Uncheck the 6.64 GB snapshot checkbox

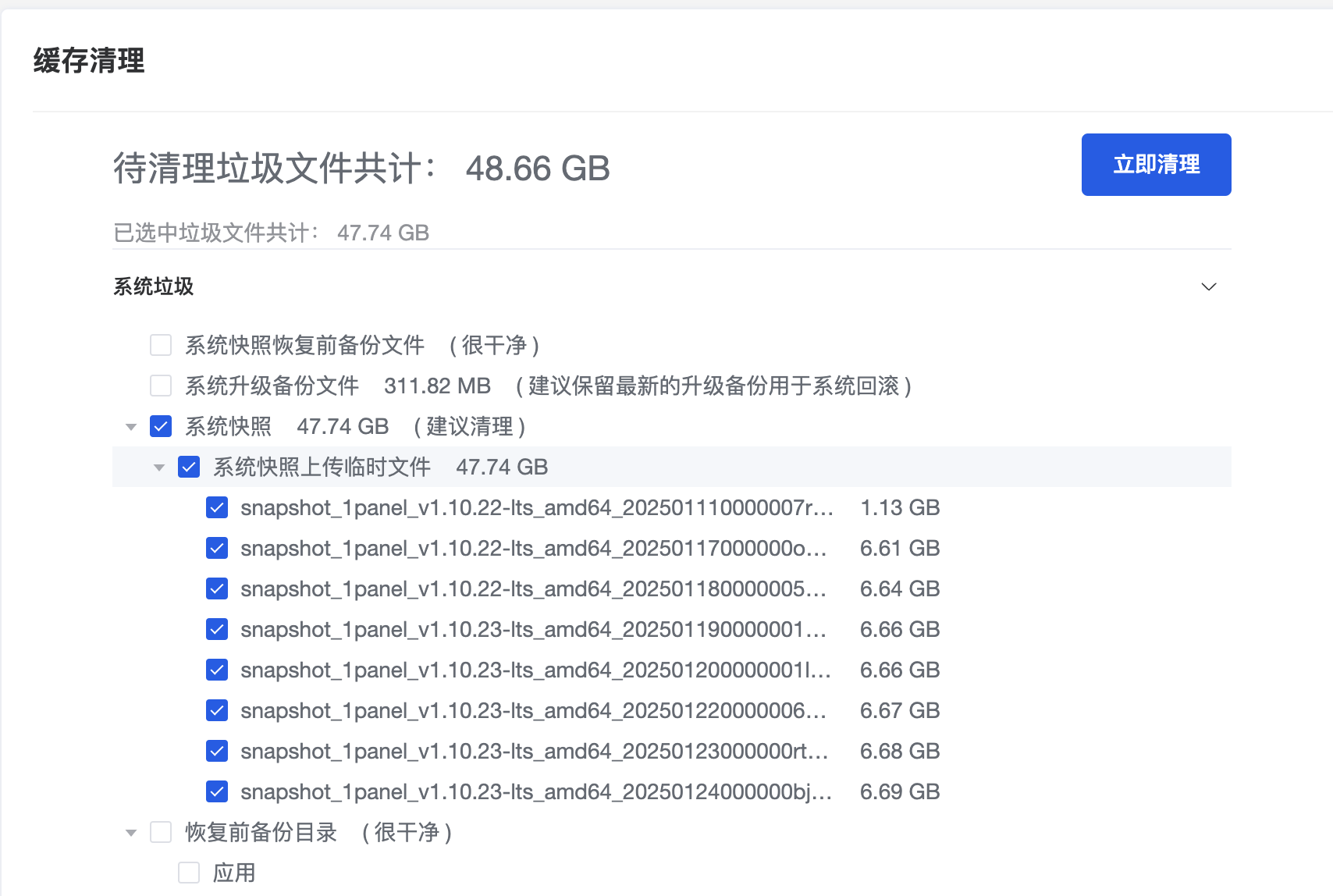(217, 588)
